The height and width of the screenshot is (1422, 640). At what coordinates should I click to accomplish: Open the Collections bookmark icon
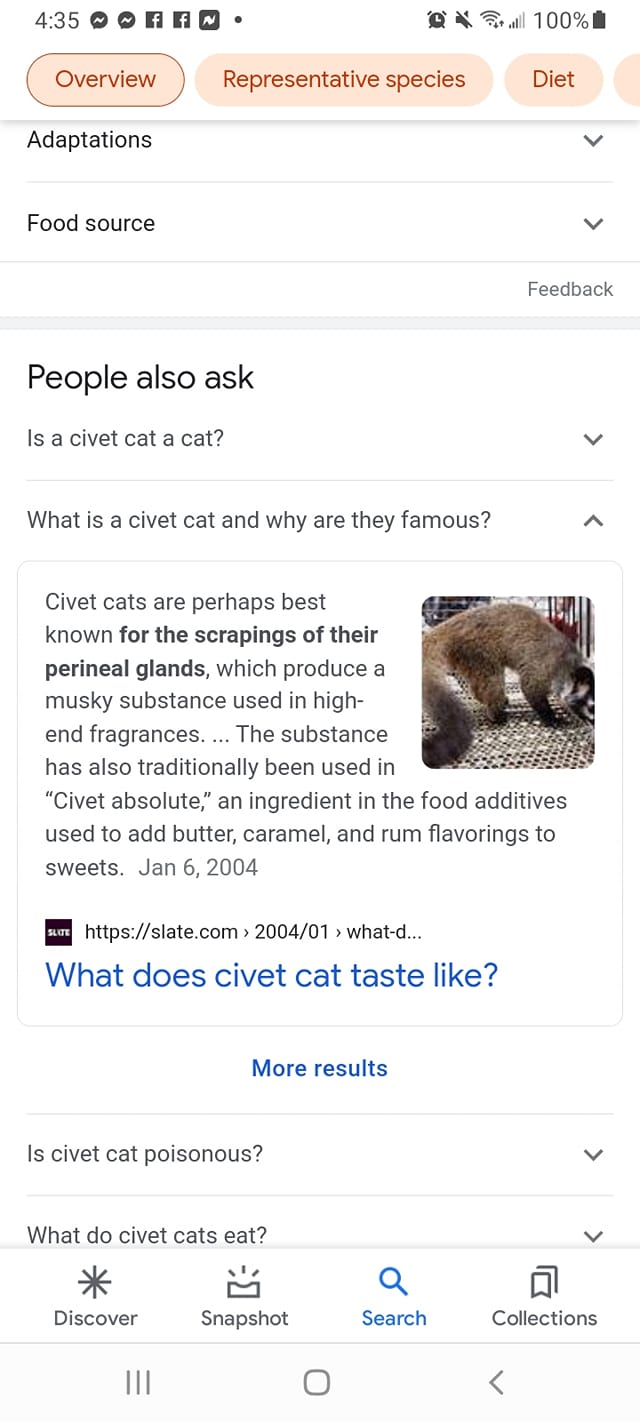(544, 1282)
